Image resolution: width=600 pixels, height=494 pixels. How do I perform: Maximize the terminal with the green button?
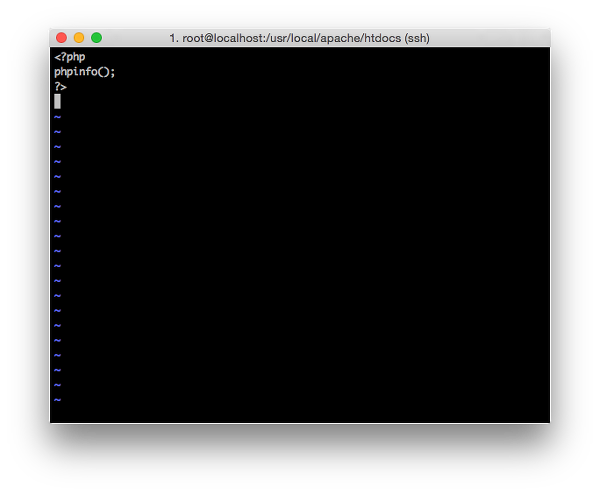point(96,38)
